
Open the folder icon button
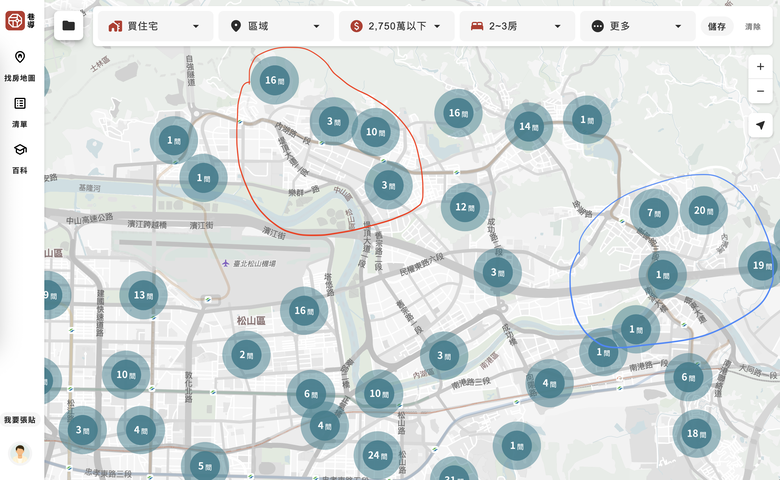(69, 26)
